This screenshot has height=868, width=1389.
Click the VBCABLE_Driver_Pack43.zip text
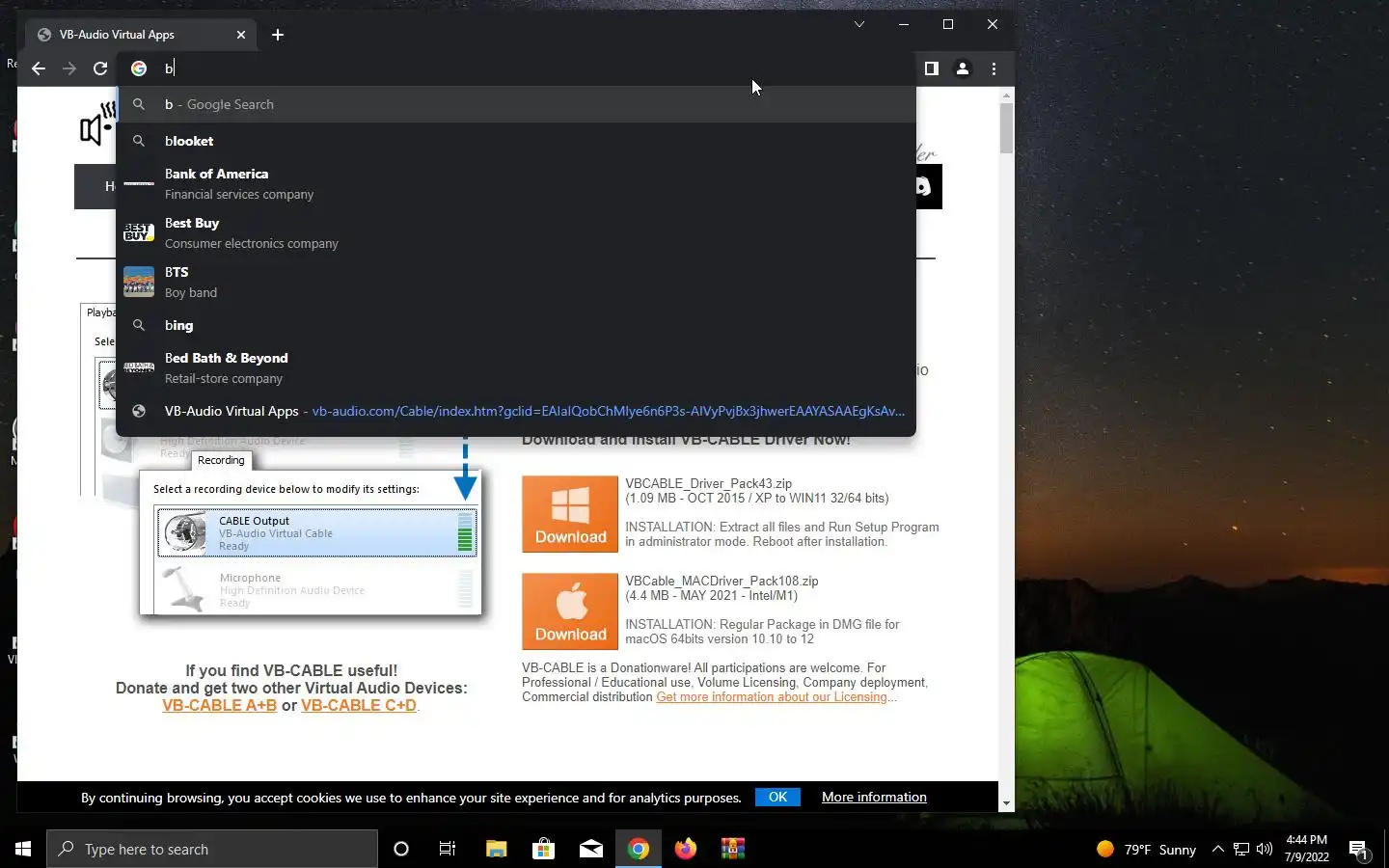coord(708,483)
